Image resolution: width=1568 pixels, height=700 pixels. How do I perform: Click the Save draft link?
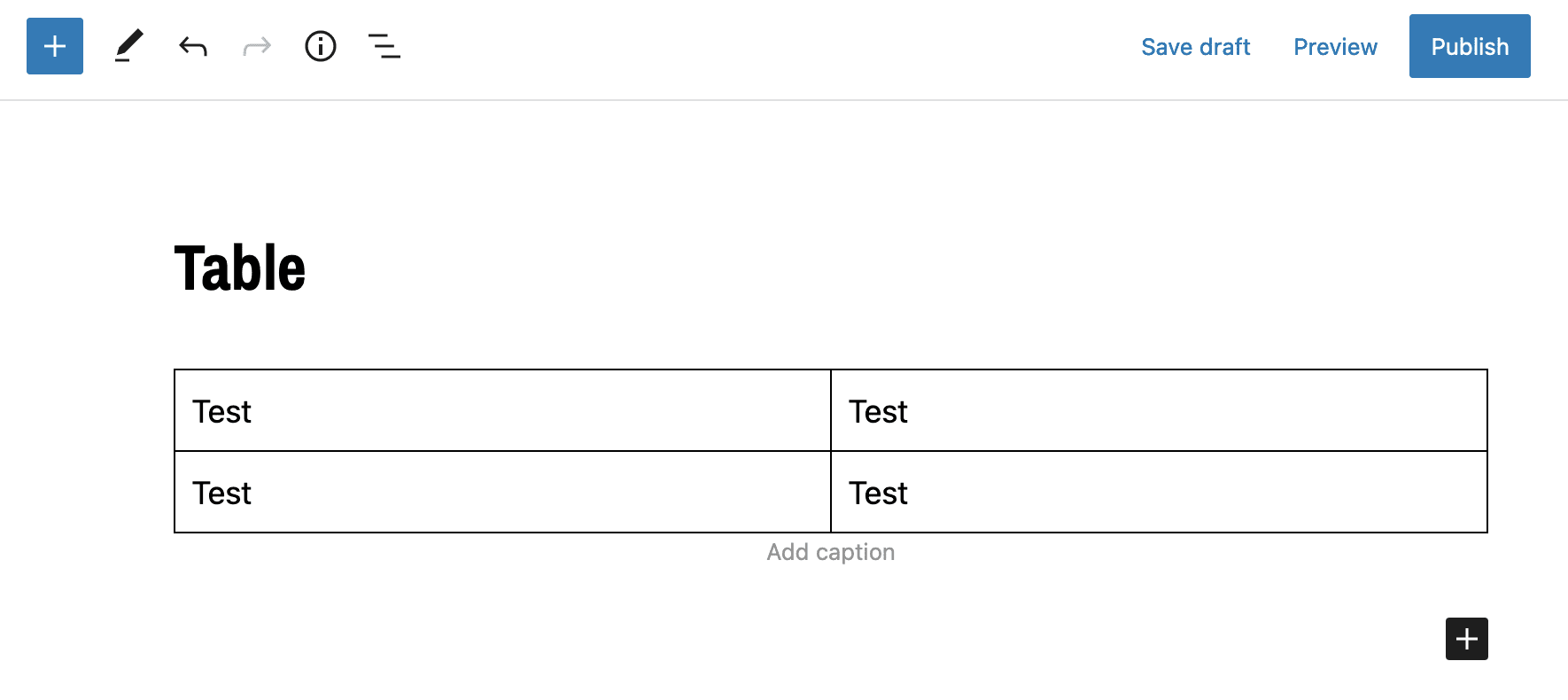point(1196,46)
